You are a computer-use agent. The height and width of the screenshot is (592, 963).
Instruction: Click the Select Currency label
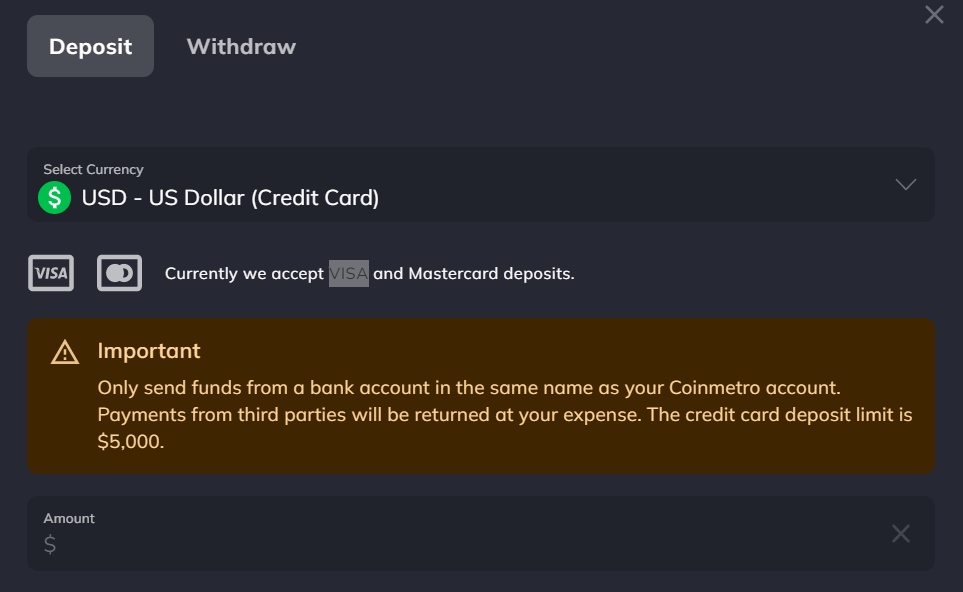93,169
